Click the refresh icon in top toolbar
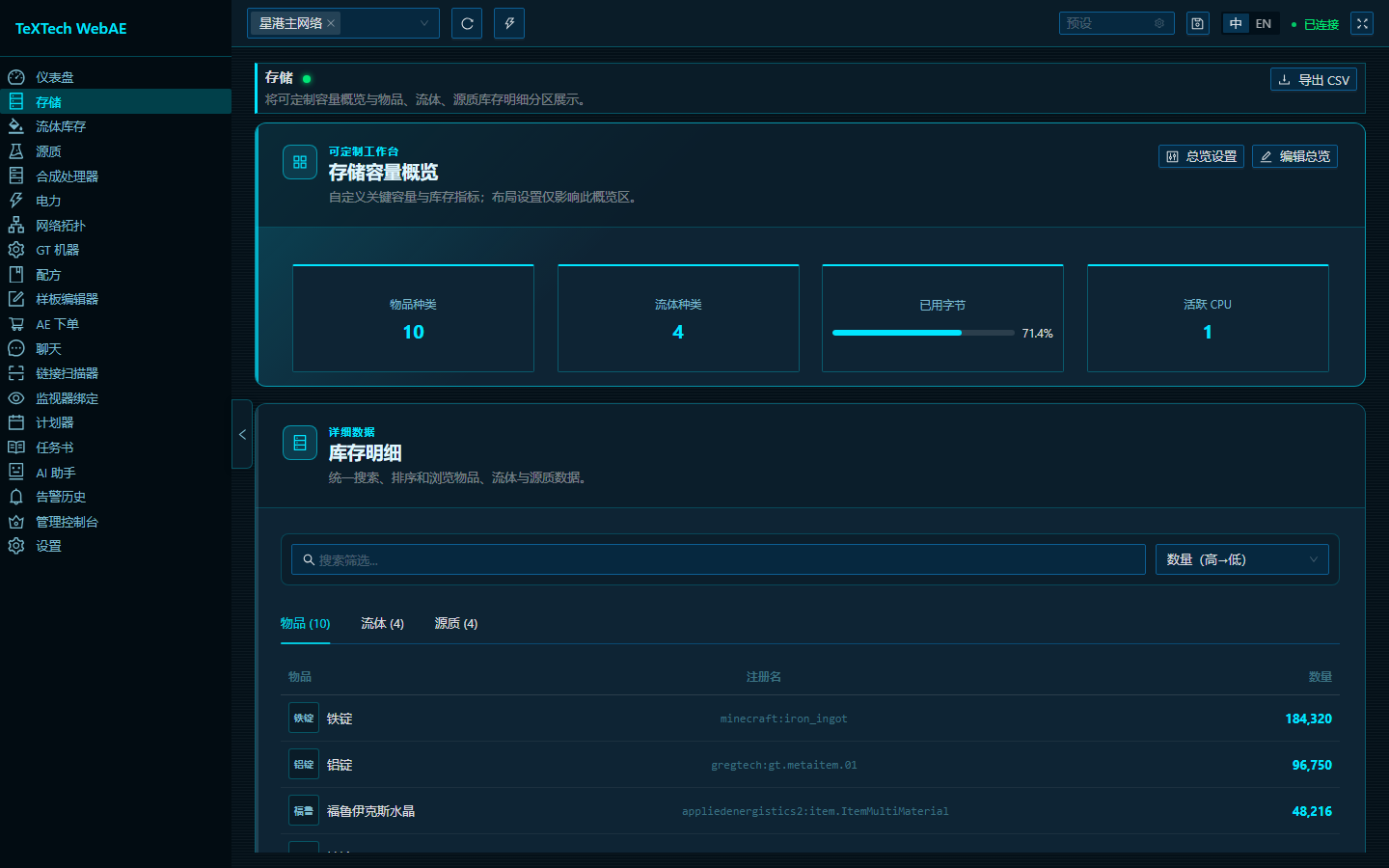This screenshot has width=1389, height=868. pyautogui.click(x=467, y=23)
